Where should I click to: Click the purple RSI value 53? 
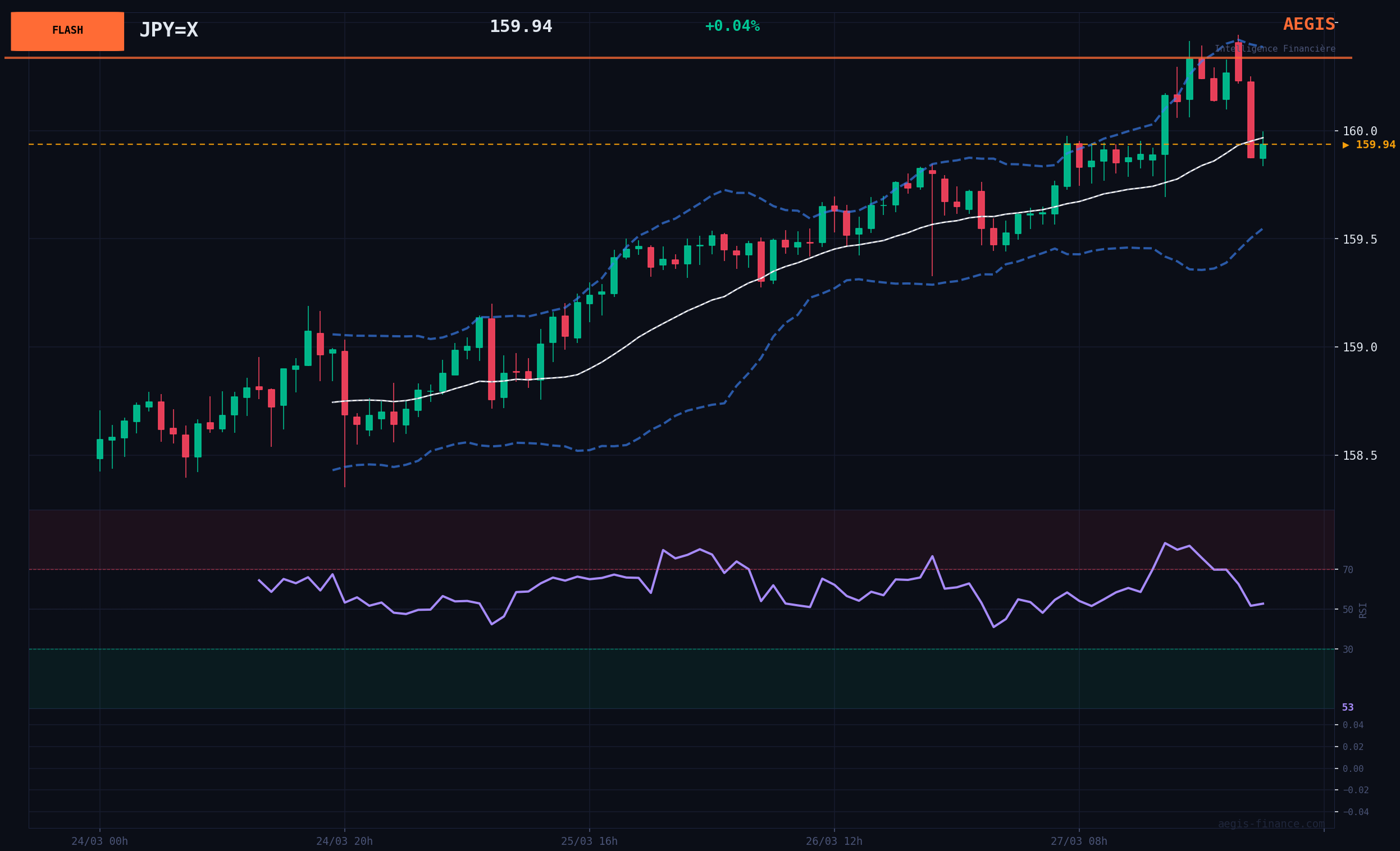click(x=1348, y=708)
